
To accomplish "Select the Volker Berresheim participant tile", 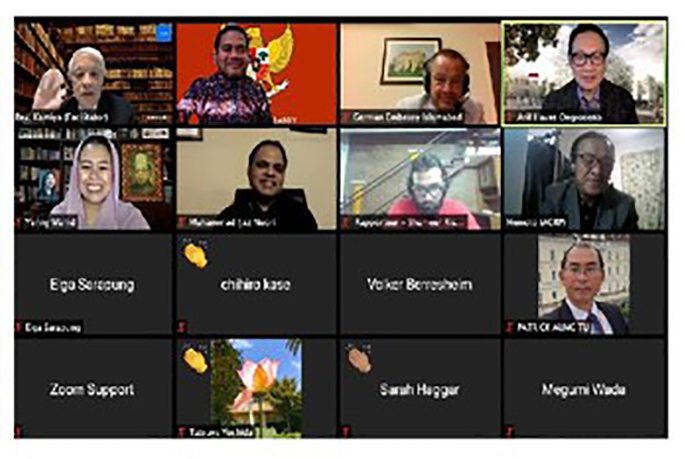I will coord(420,284).
